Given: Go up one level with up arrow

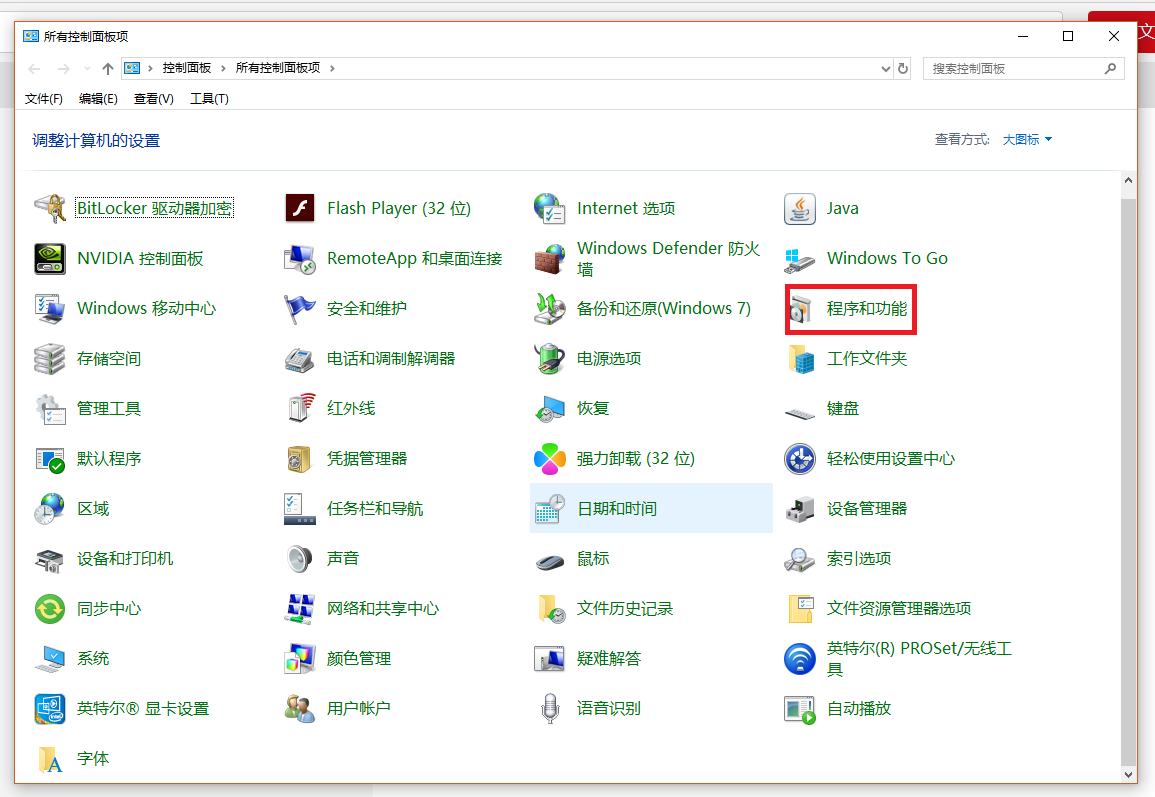Looking at the screenshot, I should click(108, 69).
